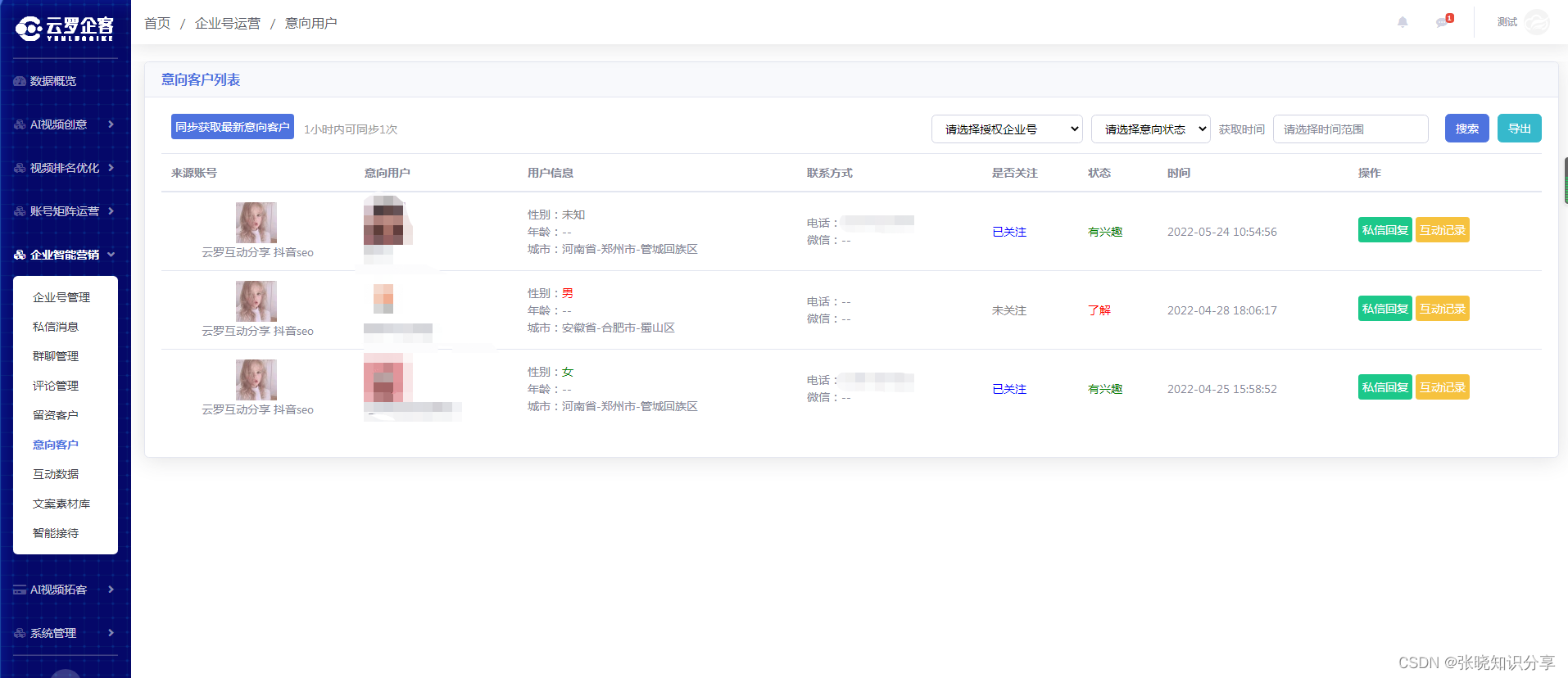The width and height of the screenshot is (1568, 678).
Task: Click the AI视频拓客 sidebar icon
Action: coord(20,590)
